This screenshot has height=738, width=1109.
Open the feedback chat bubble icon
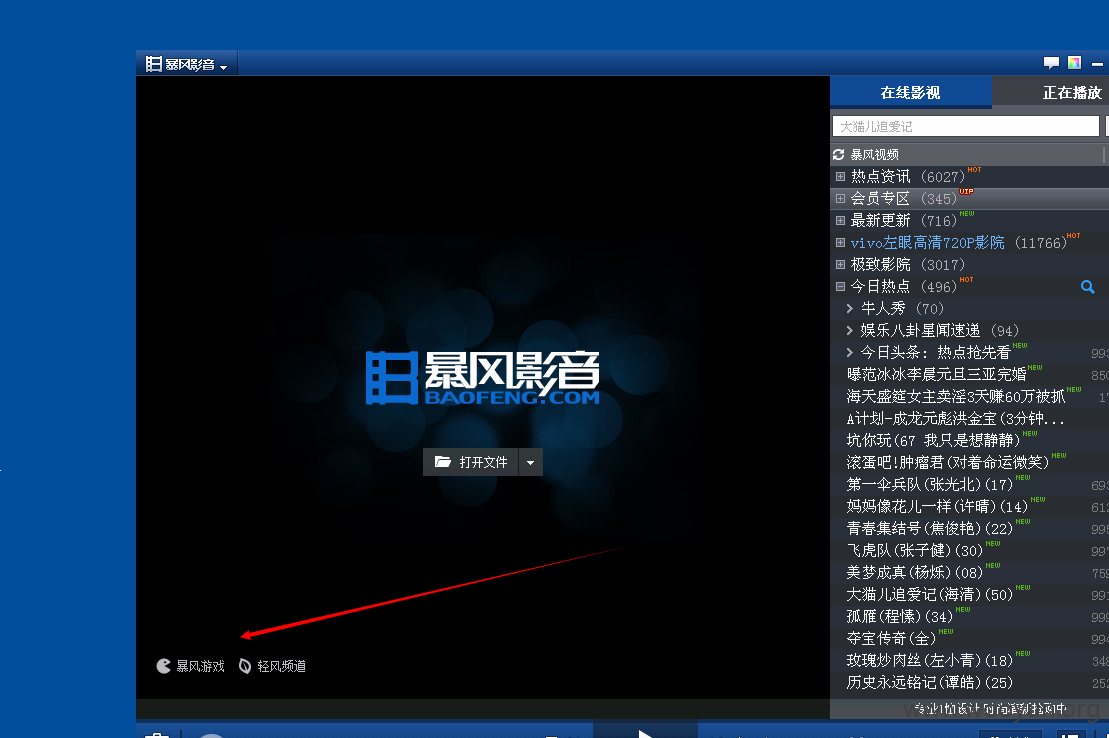pyautogui.click(x=1051, y=63)
